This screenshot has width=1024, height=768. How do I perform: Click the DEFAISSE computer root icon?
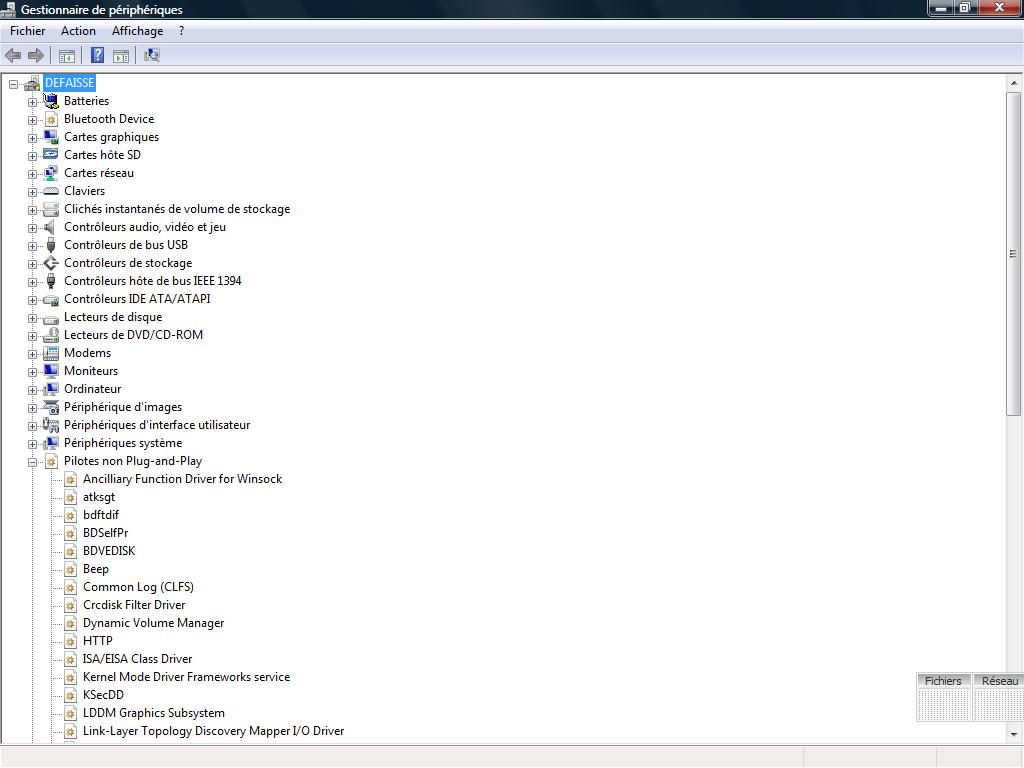click(32, 83)
